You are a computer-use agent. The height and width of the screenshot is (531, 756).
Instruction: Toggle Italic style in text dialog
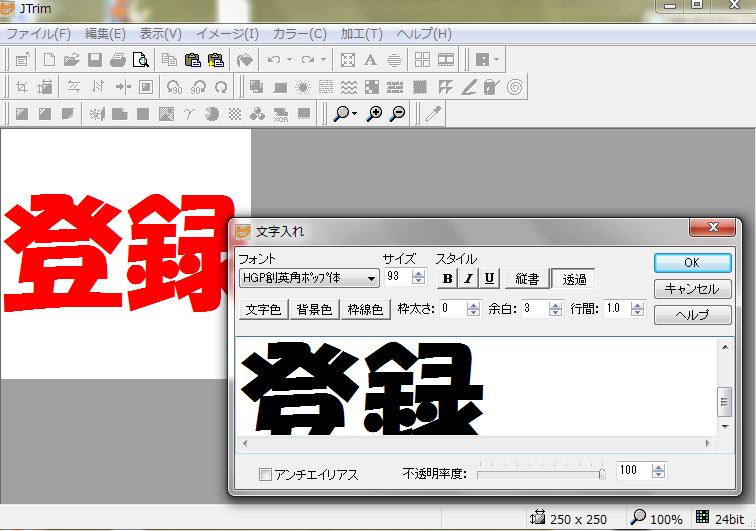(468, 278)
